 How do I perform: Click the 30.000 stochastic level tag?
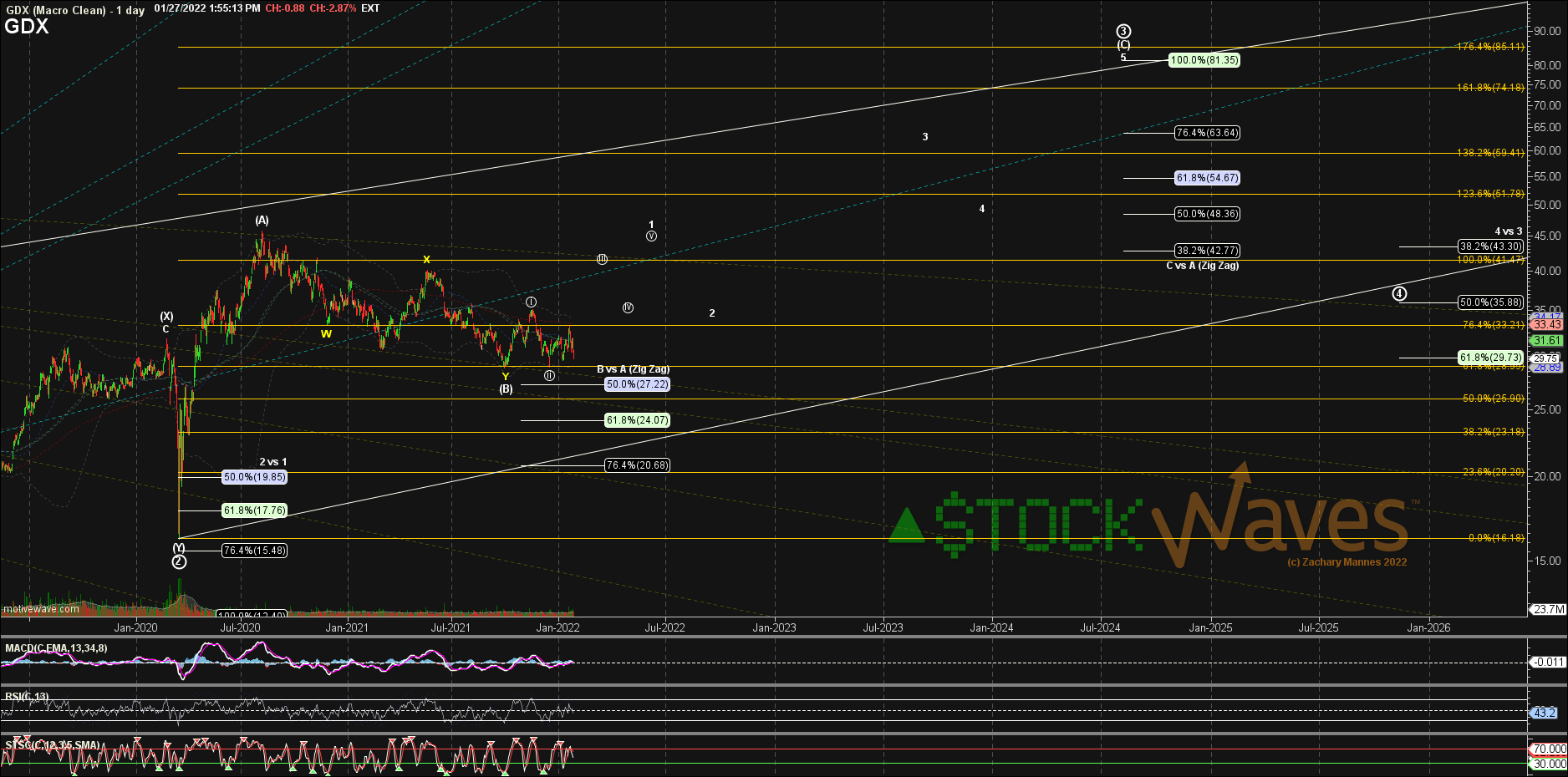(x=1549, y=764)
